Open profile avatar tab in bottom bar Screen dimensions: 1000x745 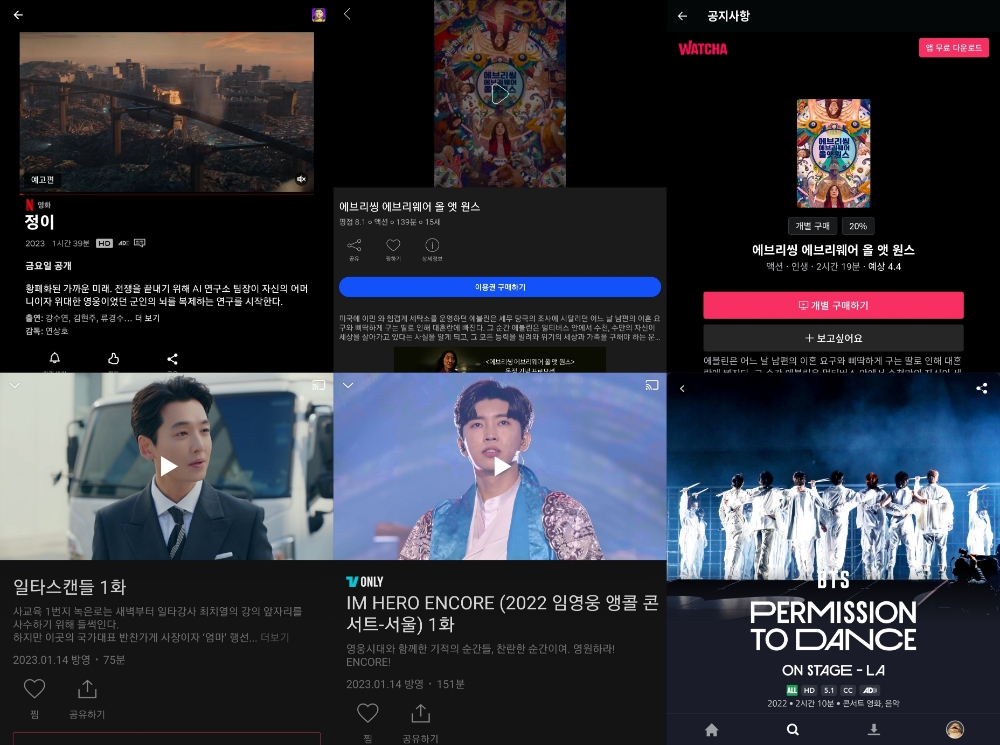click(955, 730)
